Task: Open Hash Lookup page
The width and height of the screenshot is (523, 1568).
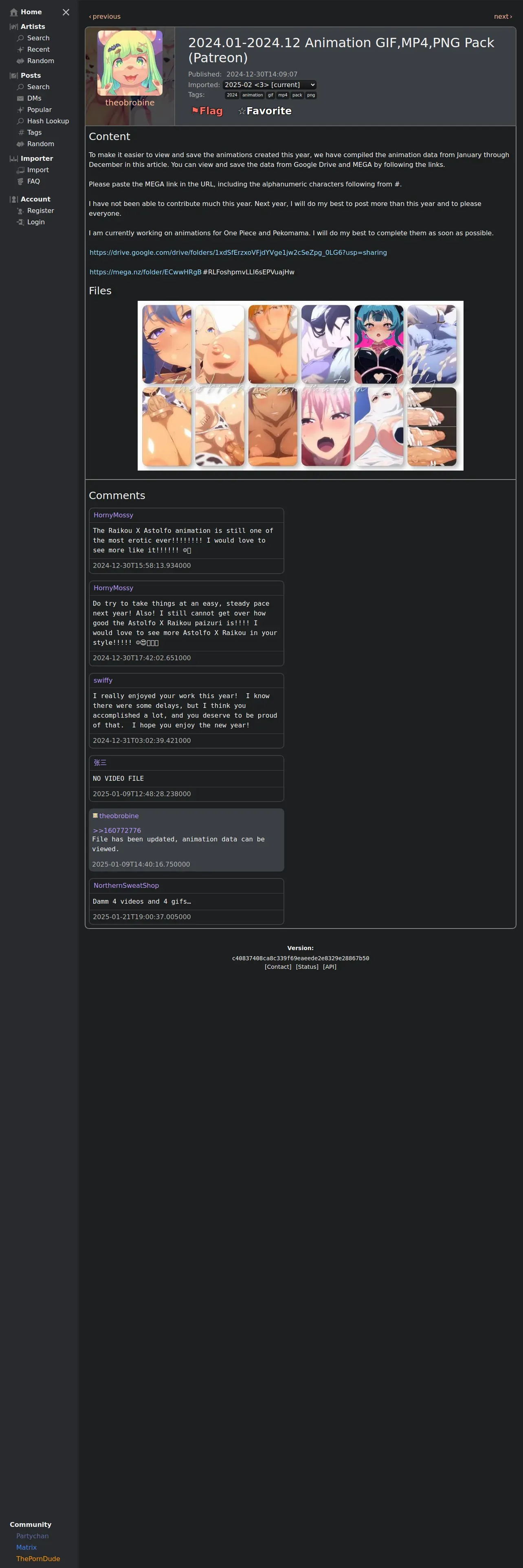Action: point(48,121)
